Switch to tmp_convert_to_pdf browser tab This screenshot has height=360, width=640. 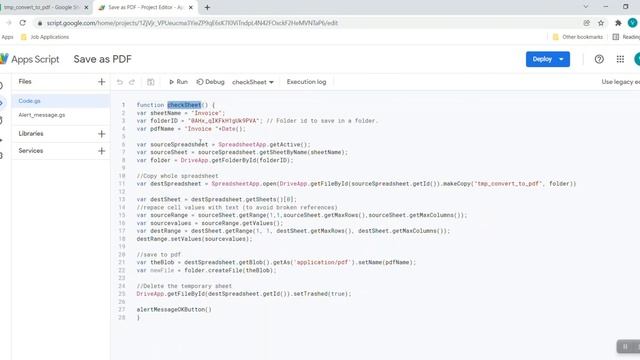pyautogui.click(x=41, y=7)
